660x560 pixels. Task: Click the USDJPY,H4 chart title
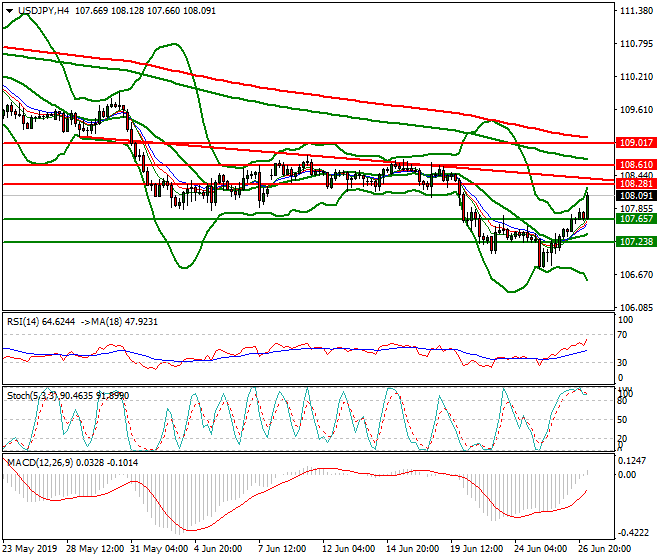pyautogui.click(x=43, y=11)
